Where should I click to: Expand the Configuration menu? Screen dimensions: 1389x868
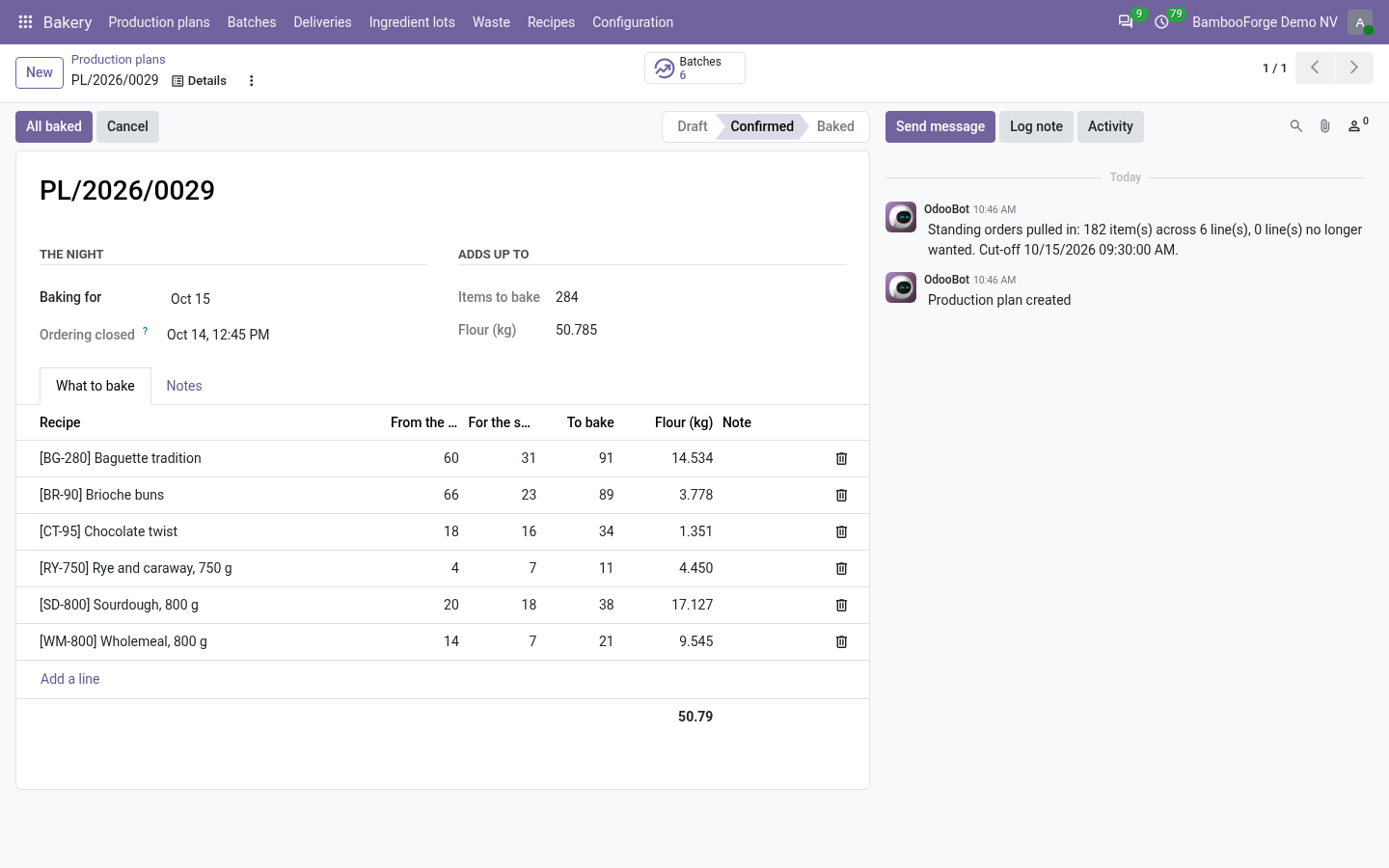tap(633, 22)
